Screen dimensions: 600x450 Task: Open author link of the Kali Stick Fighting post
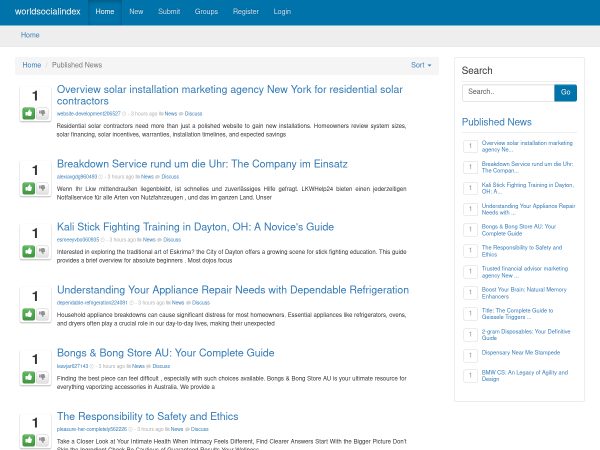[x=78, y=240]
